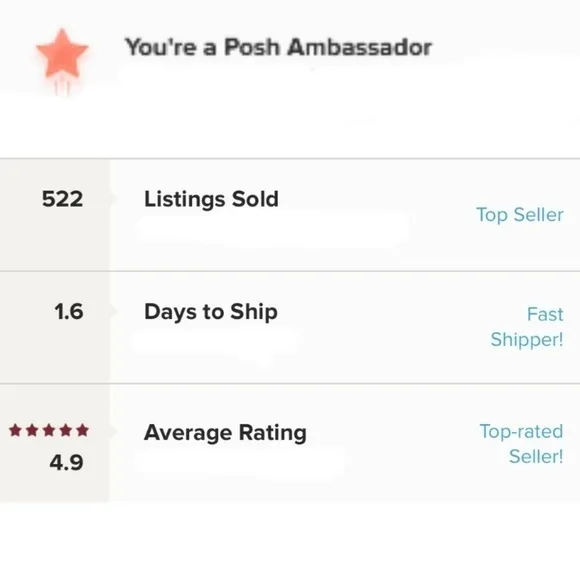This screenshot has height=580, width=580.
Task: Open the "You're a Posh Ambassador" heading
Action: (278, 47)
